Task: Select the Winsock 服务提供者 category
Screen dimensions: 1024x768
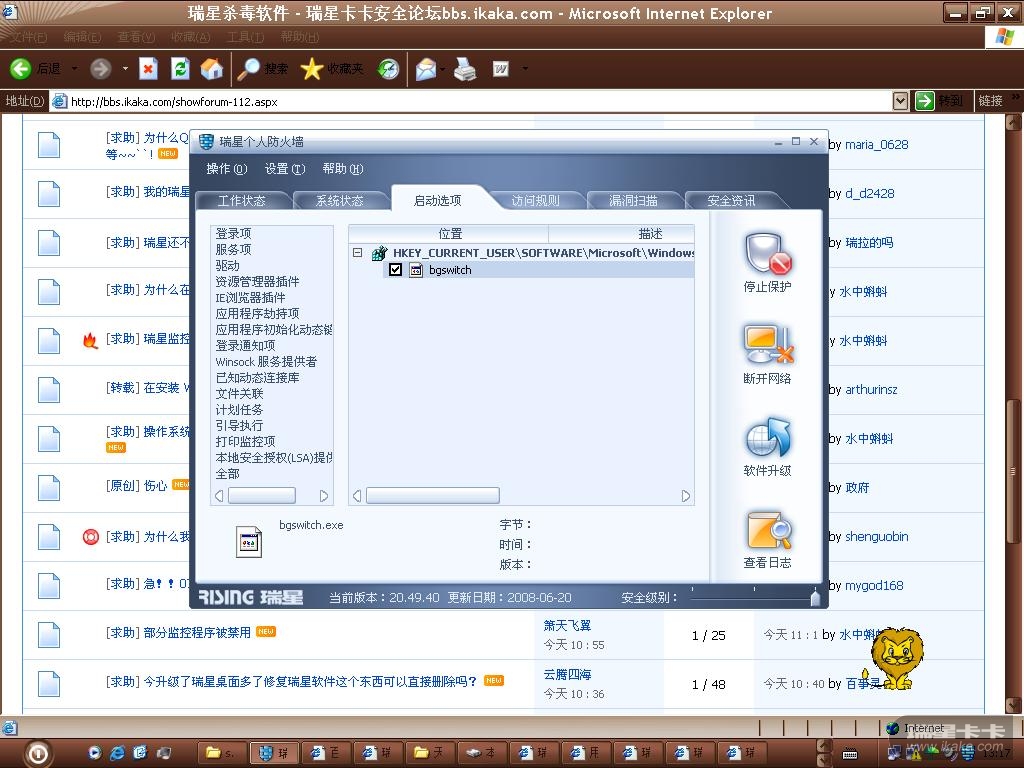Action: click(266, 361)
